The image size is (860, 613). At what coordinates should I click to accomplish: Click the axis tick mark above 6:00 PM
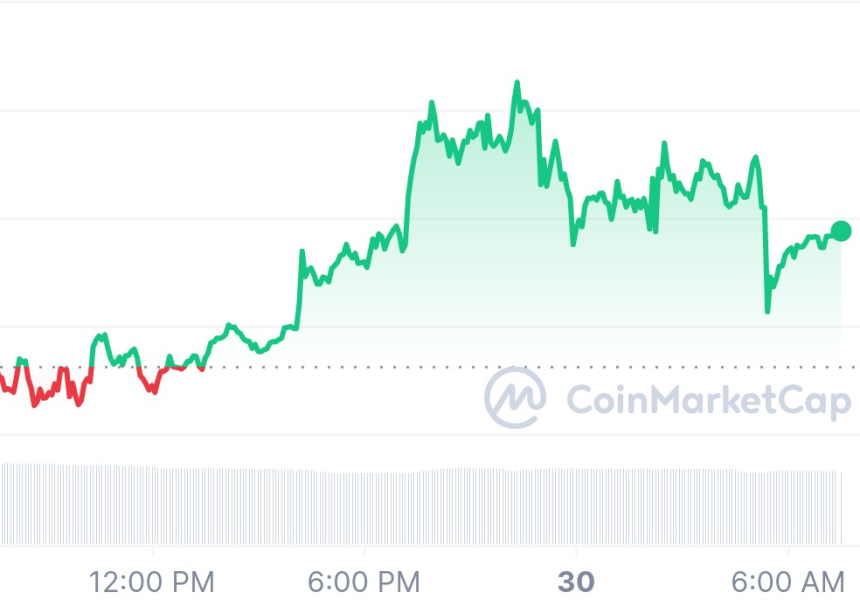[x=364, y=549]
